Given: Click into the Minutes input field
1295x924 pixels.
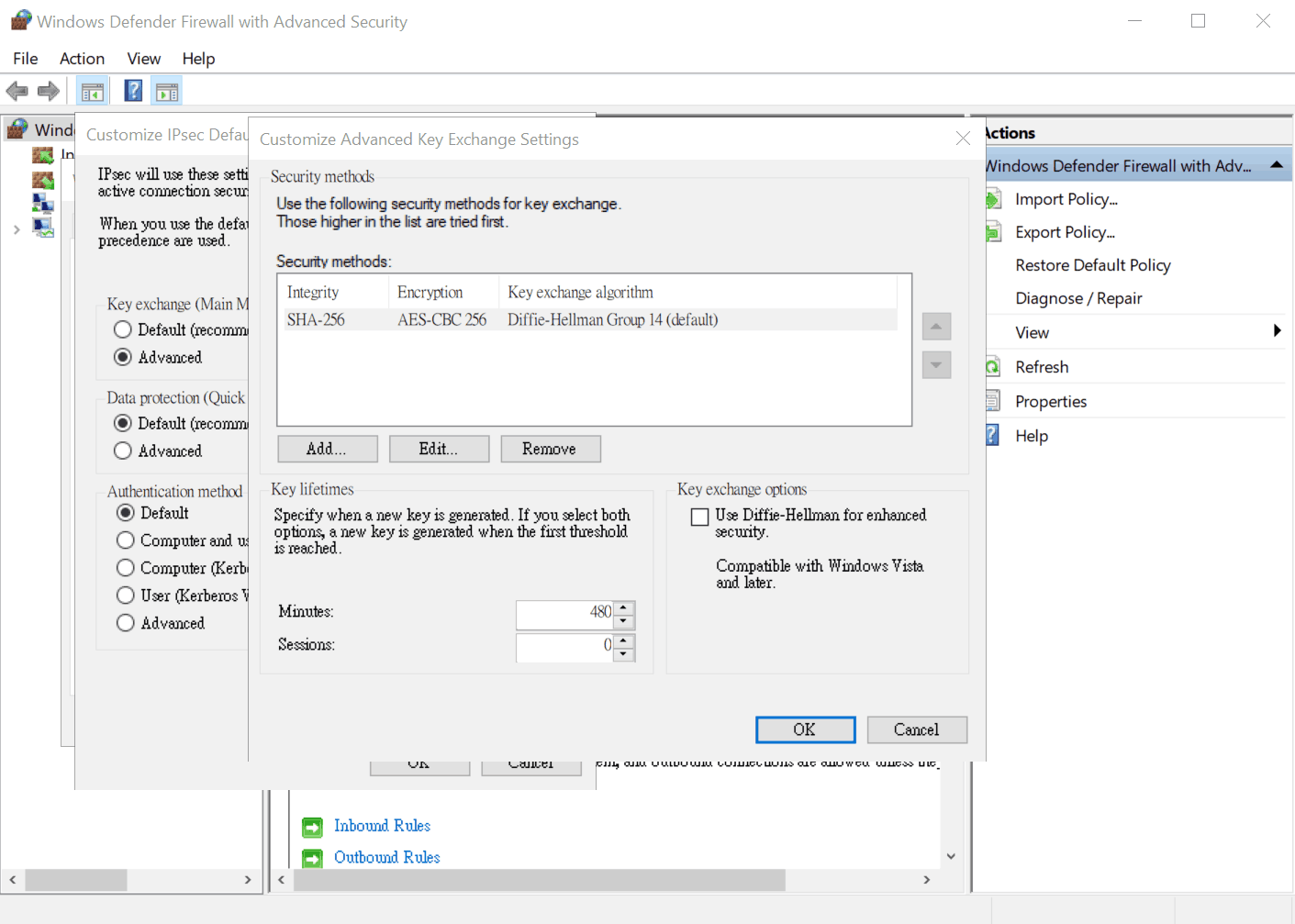Looking at the screenshot, I should (564, 614).
